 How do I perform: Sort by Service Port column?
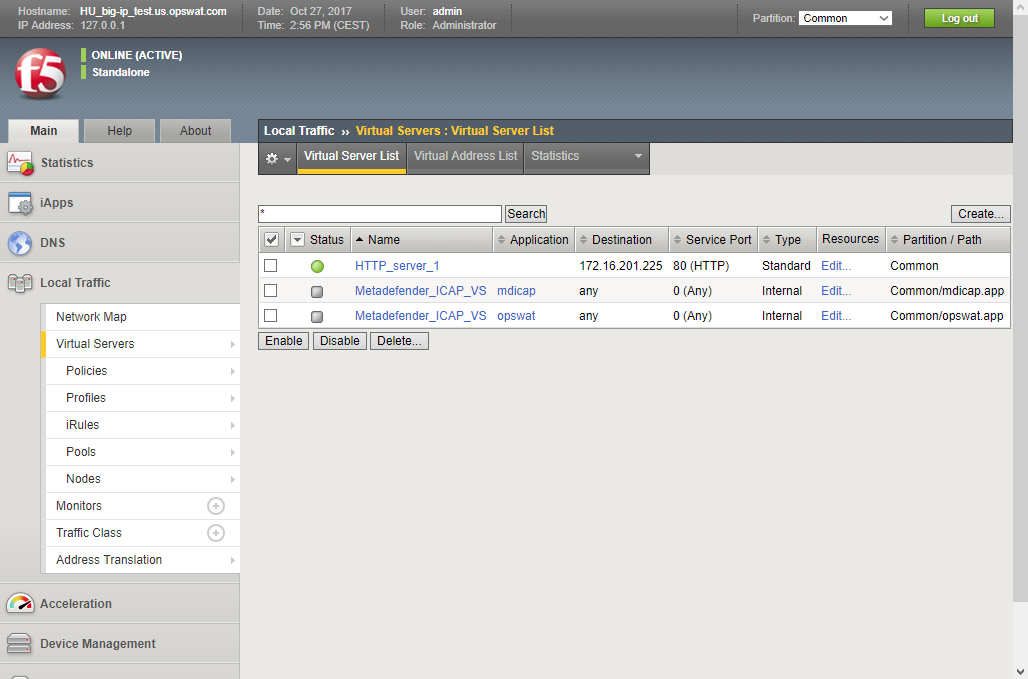pos(678,240)
